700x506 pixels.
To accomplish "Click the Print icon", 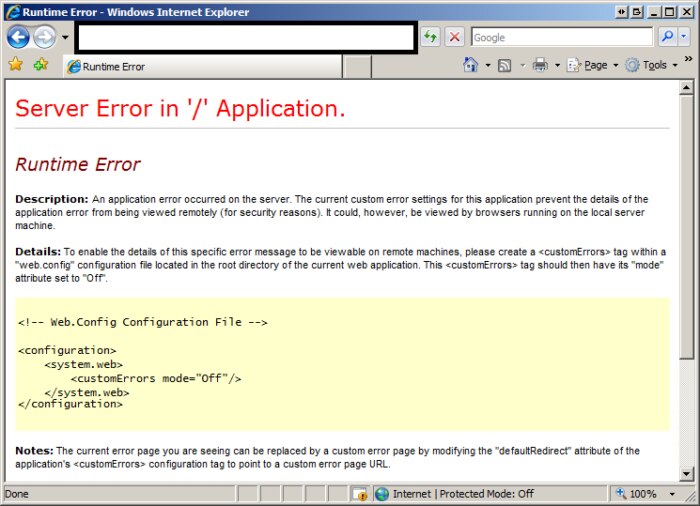I will click(x=540, y=65).
